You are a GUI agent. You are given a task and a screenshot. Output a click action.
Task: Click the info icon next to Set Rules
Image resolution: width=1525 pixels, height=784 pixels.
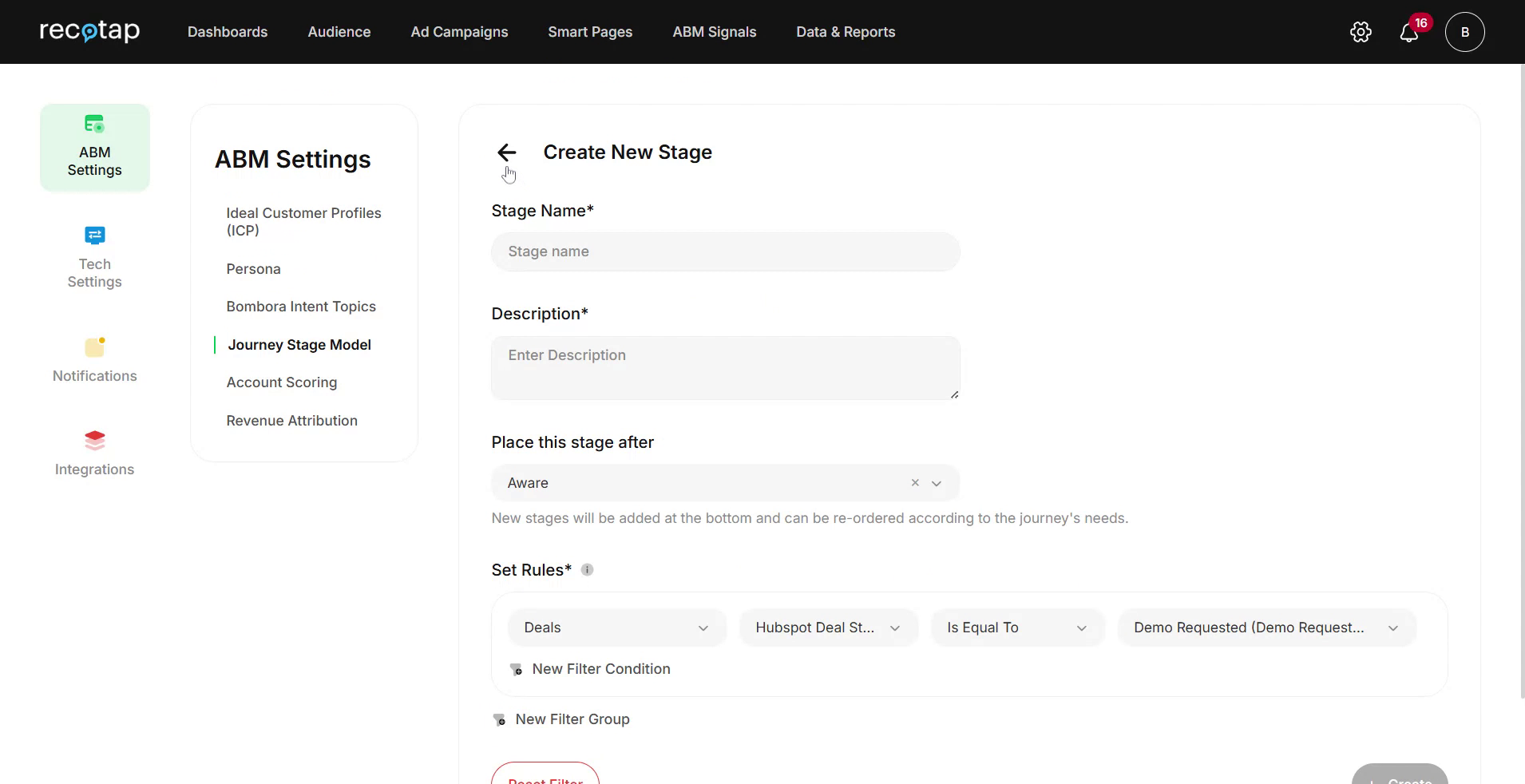(x=587, y=569)
